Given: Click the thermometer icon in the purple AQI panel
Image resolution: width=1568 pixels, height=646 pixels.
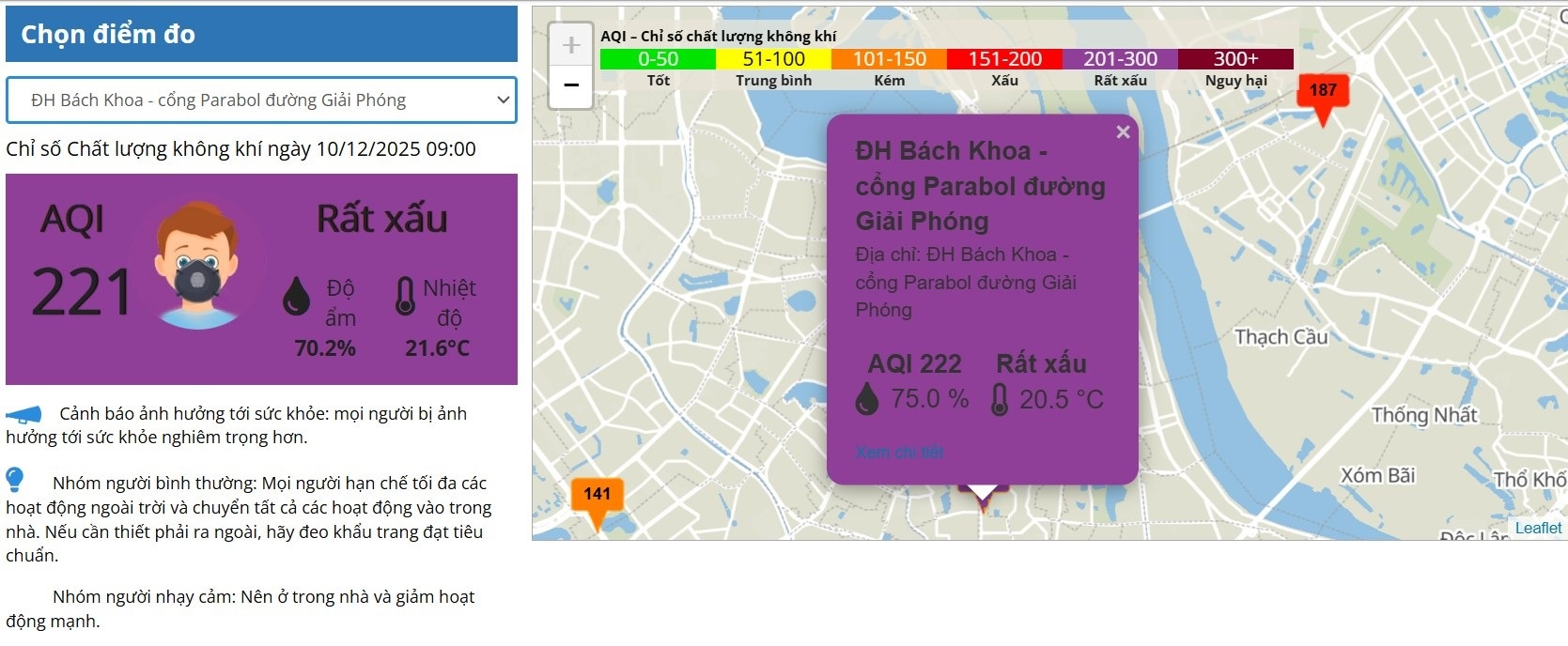Looking at the screenshot, I should pyautogui.click(x=405, y=295).
